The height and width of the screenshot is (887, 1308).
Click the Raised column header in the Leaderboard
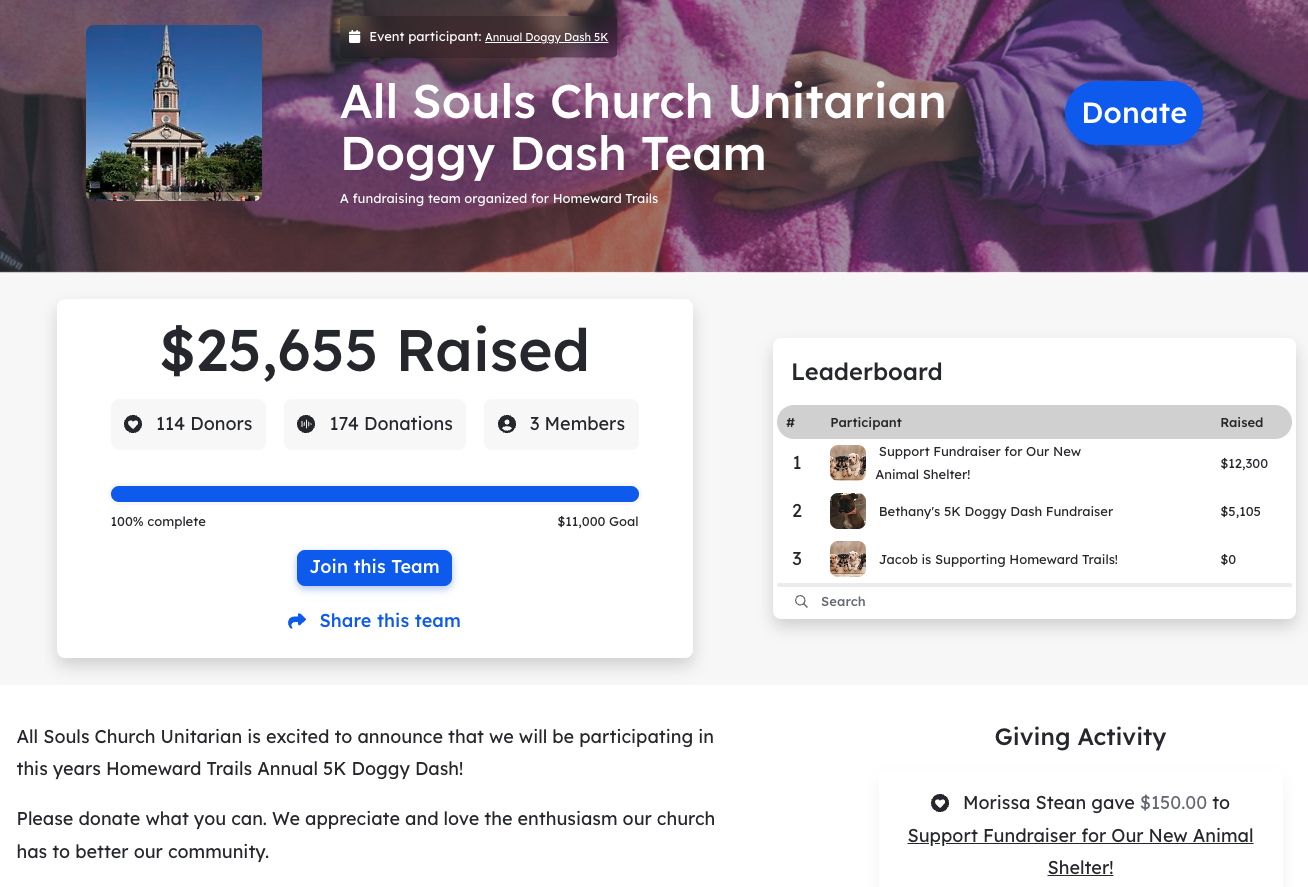(x=1241, y=422)
